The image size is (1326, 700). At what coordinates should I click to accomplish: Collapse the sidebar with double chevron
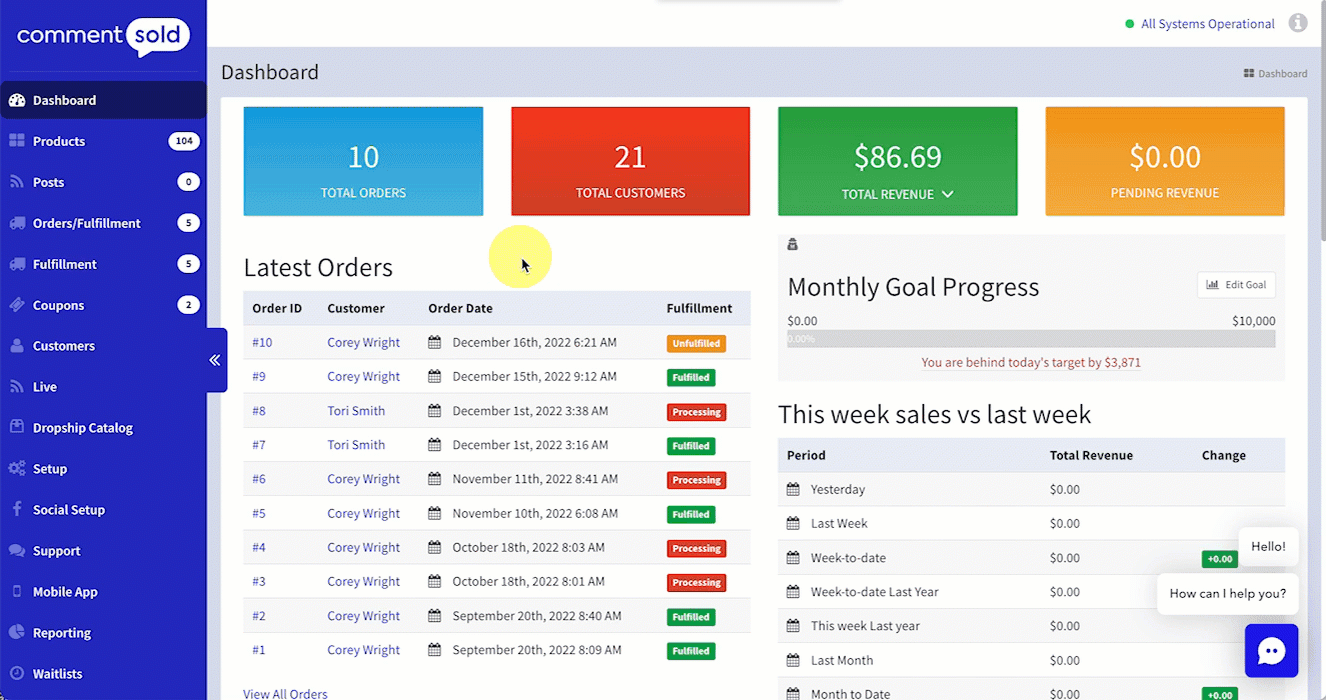coord(215,360)
